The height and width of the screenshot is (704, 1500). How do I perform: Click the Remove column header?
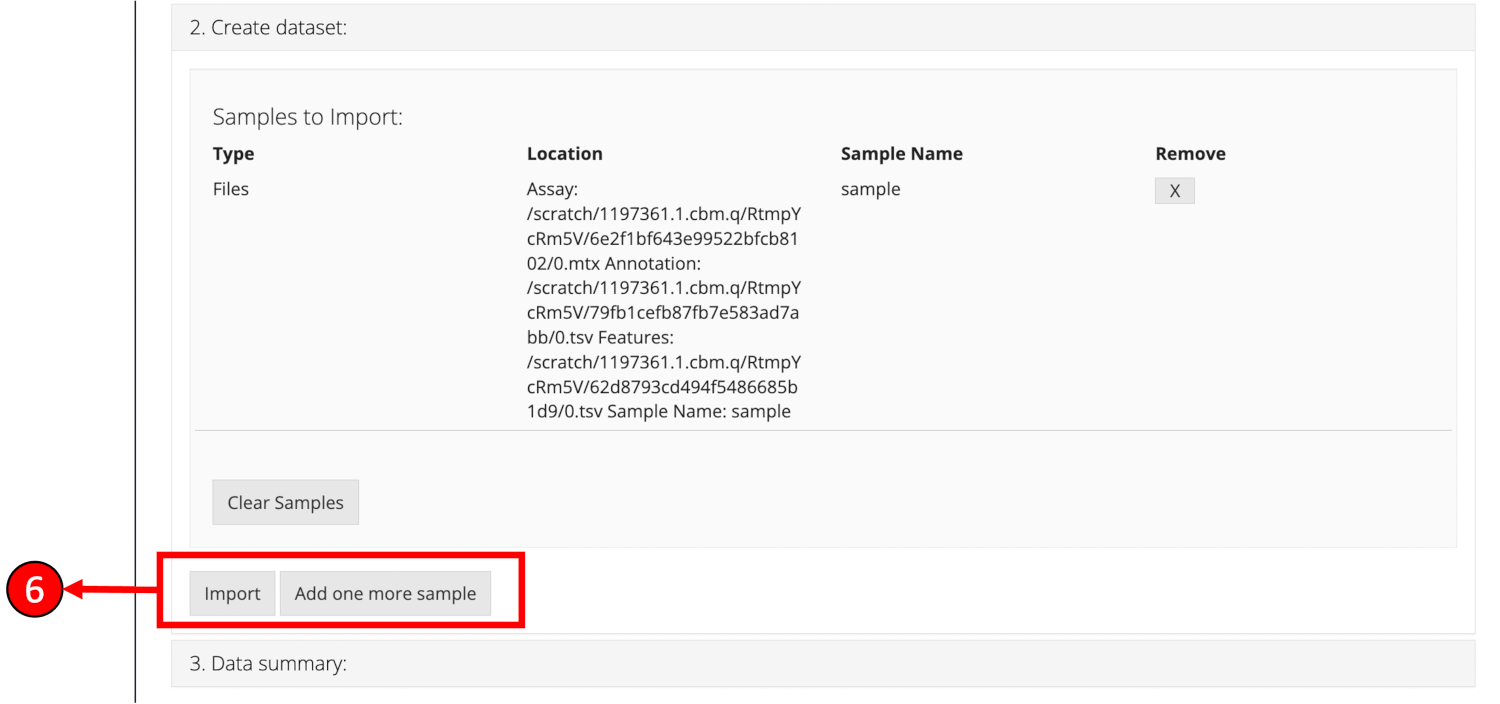click(x=1190, y=154)
